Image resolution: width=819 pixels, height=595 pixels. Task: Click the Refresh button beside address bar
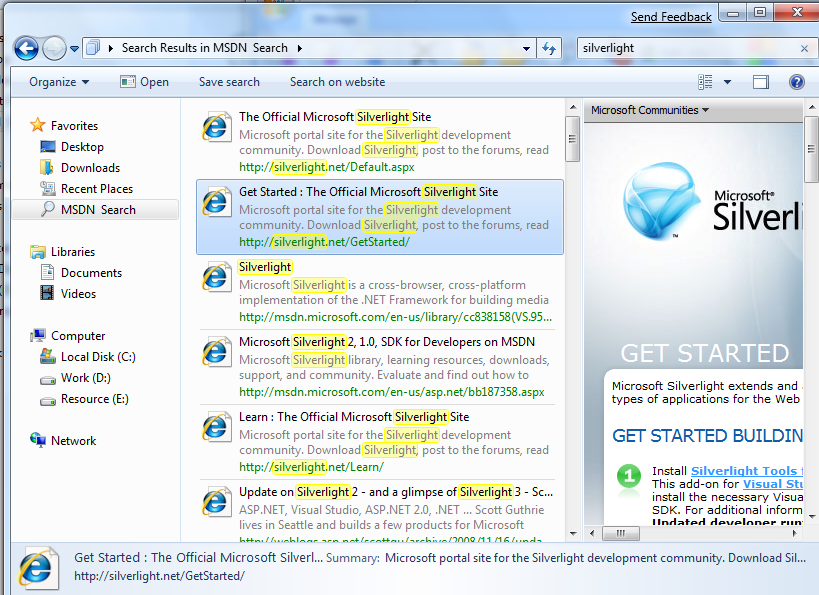tap(548, 49)
